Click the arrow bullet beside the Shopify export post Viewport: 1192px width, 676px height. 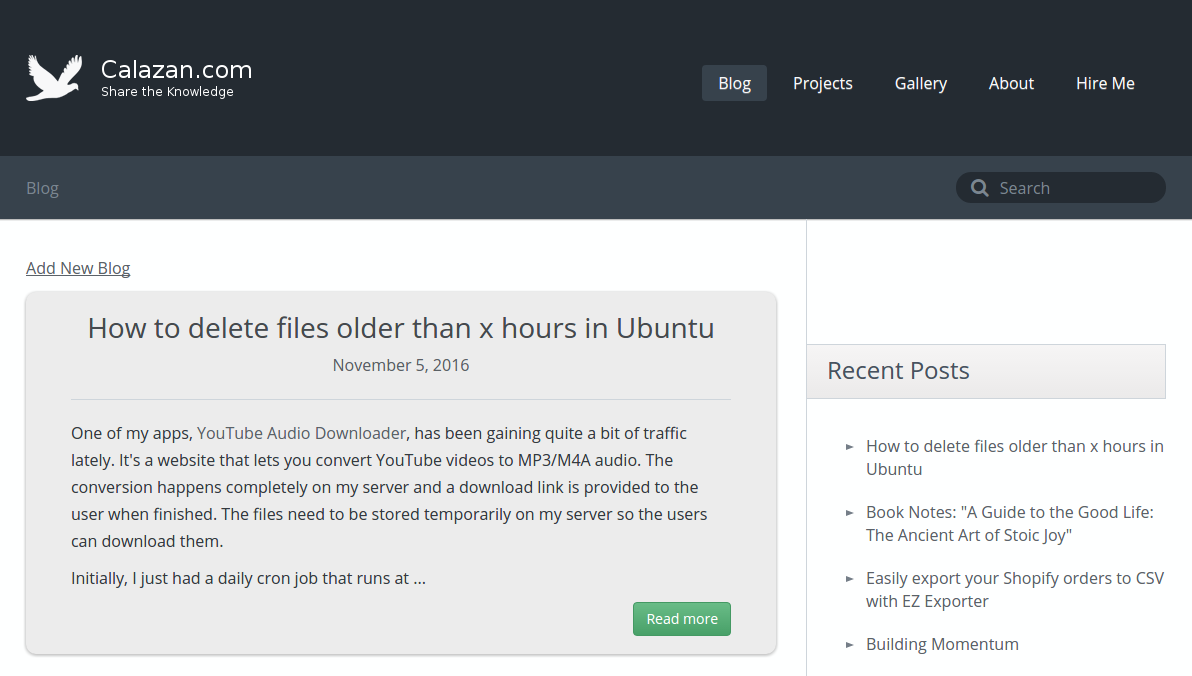pos(850,579)
